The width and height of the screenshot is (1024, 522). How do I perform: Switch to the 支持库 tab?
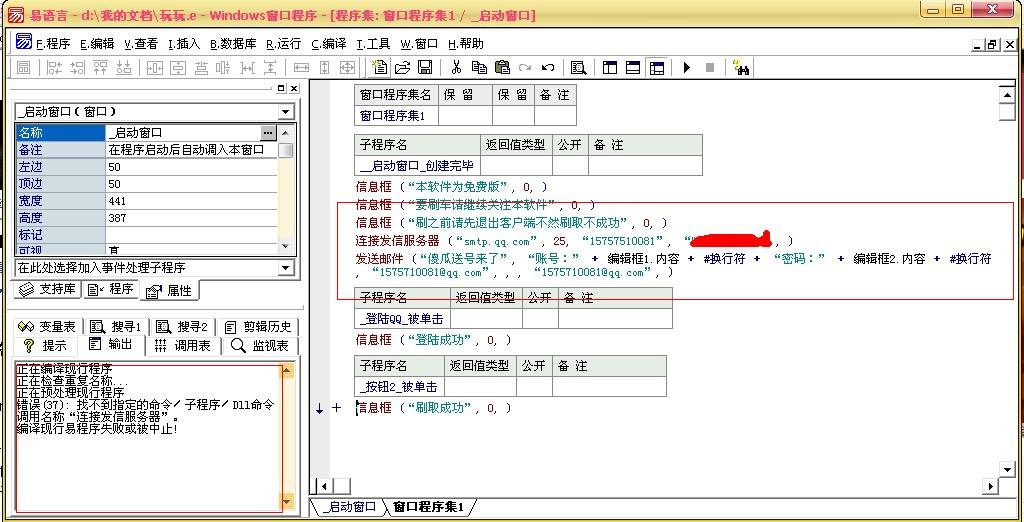[48, 289]
